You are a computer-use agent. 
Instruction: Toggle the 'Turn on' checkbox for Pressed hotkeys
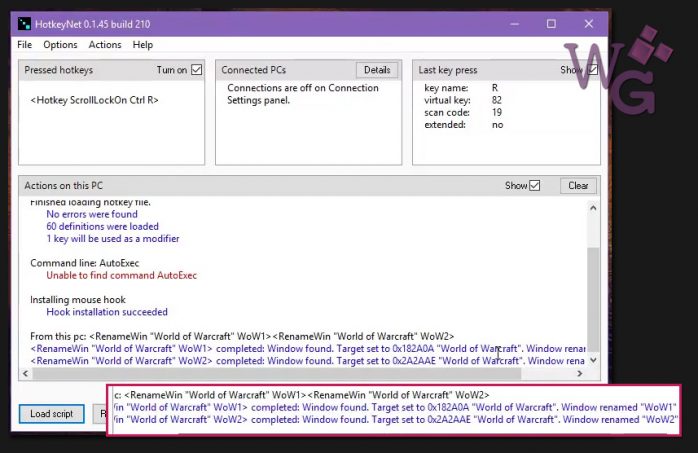[x=196, y=70]
